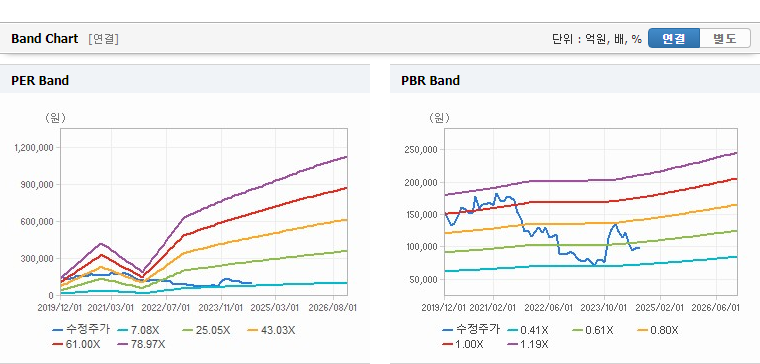The height and width of the screenshot is (364, 760).
Task: Click the 100,000 axis label
Action: click(421, 247)
